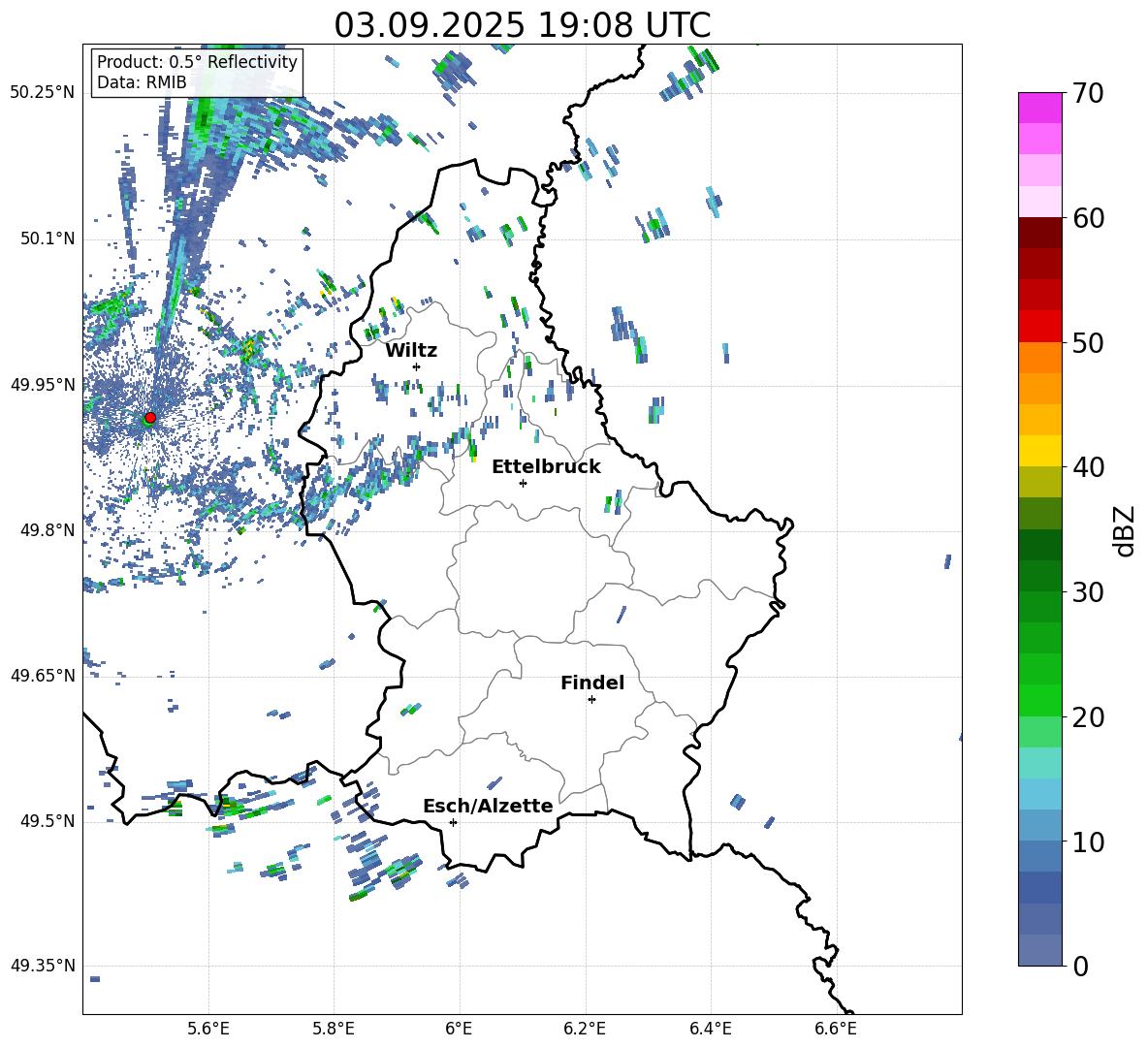Screen dimensions: 1148x1048
Task: Click the 49.35°N latitude label
Action: coord(43,966)
